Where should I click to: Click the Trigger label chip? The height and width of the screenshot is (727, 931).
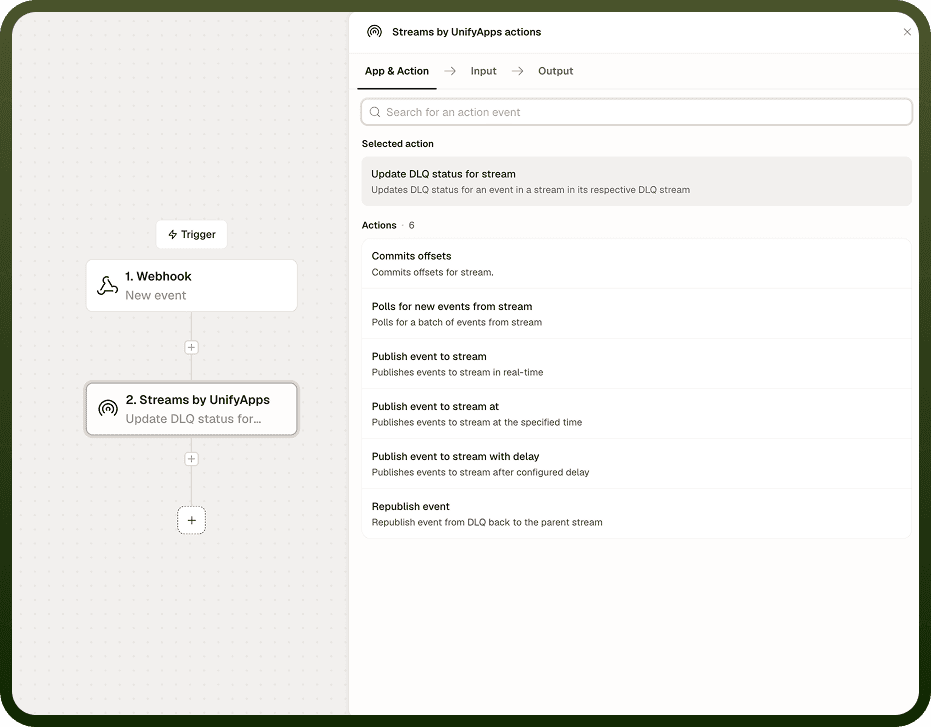coord(191,235)
